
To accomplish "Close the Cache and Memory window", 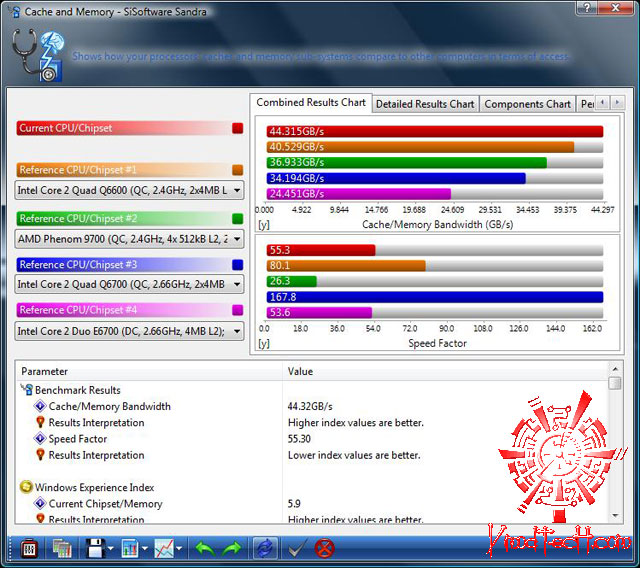I will pos(616,7).
